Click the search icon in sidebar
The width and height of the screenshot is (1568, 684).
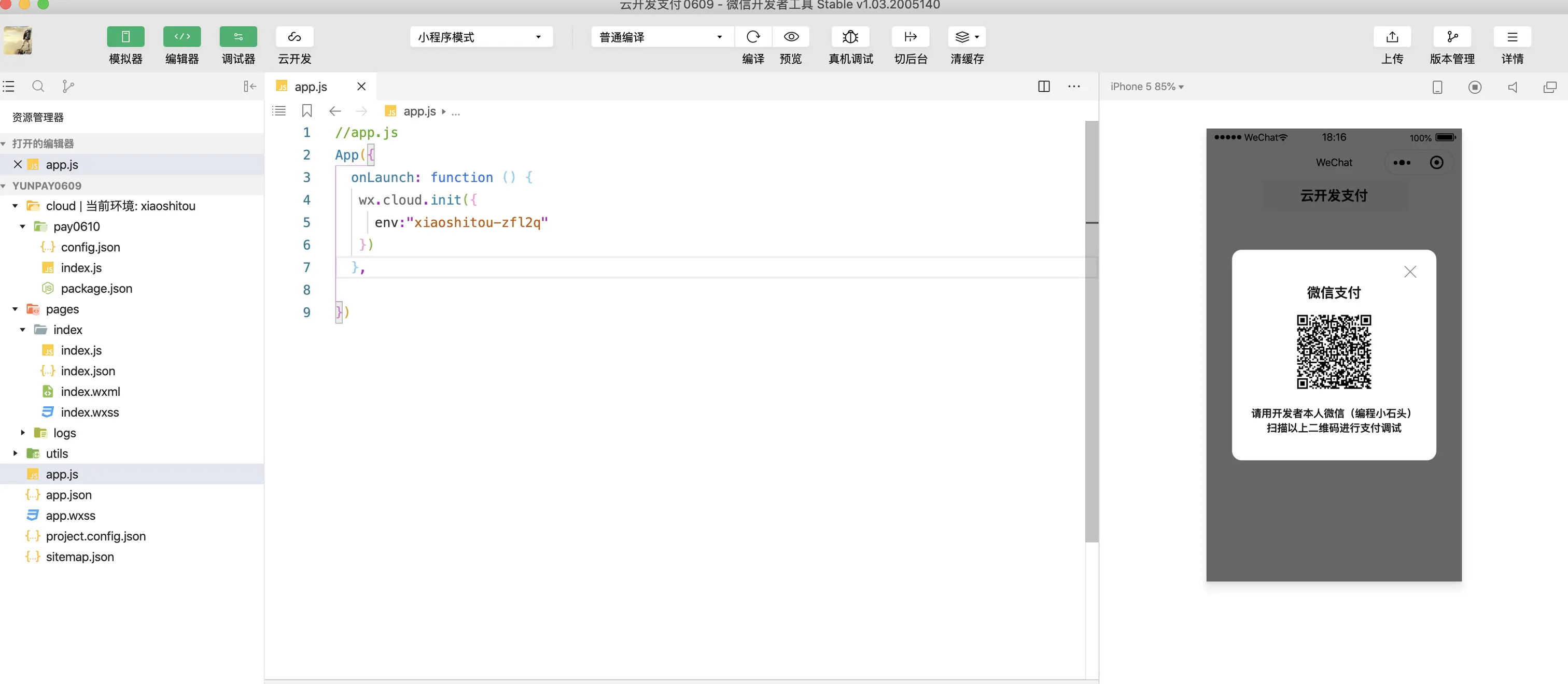[x=38, y=87]
